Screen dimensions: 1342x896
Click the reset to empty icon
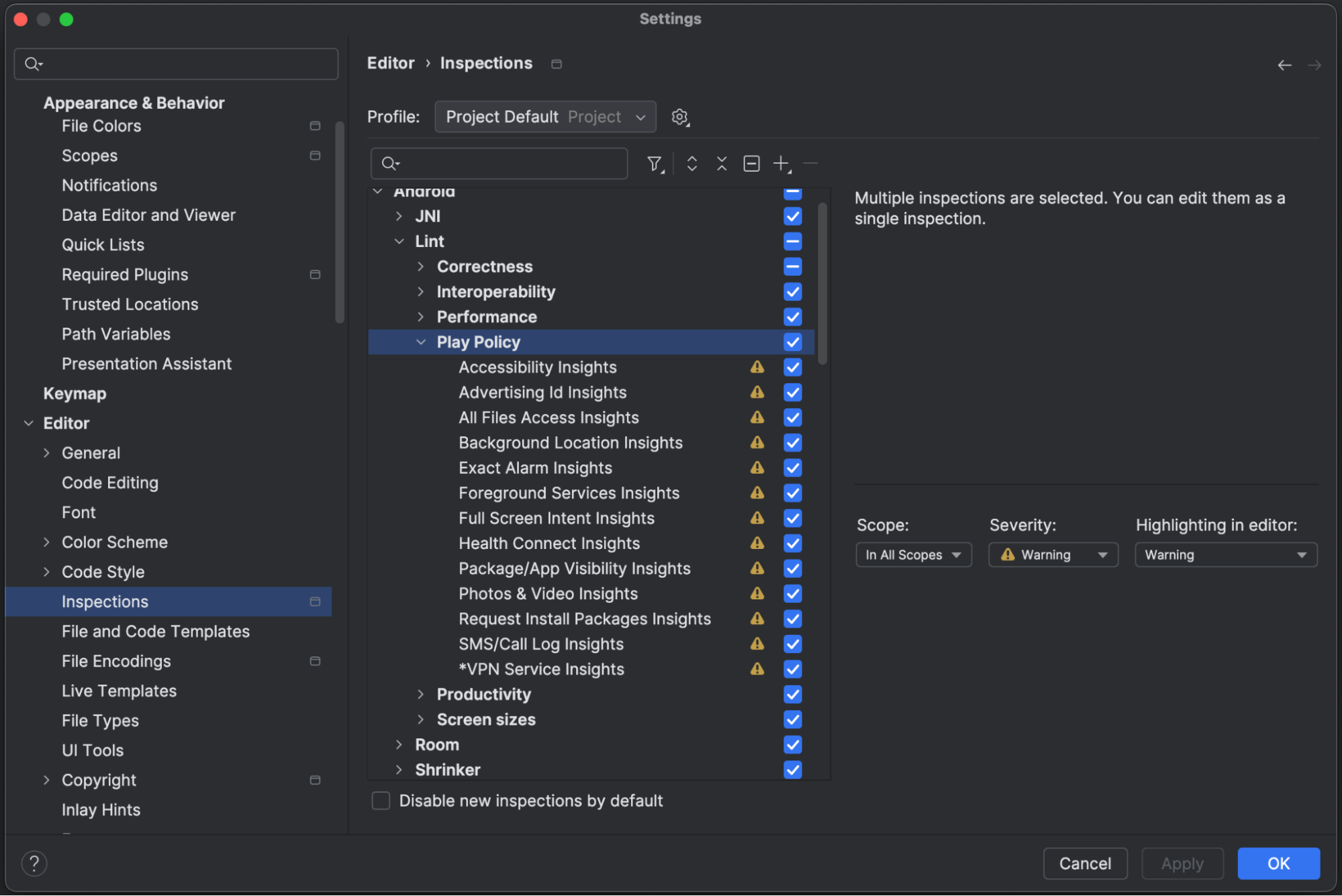[751, 164]
